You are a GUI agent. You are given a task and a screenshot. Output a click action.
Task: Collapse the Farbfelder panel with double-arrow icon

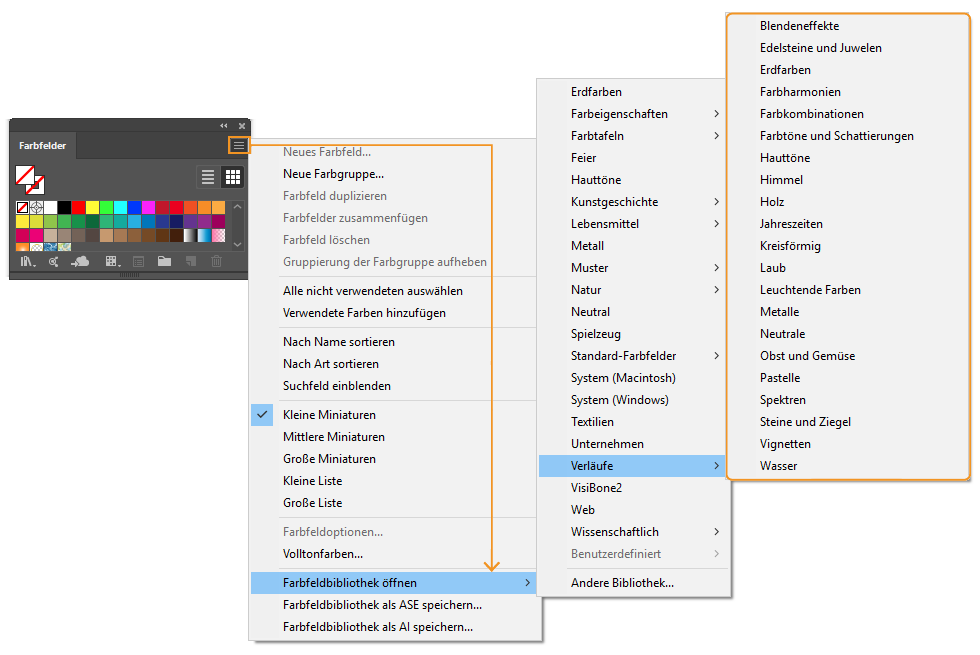[224, 126]
